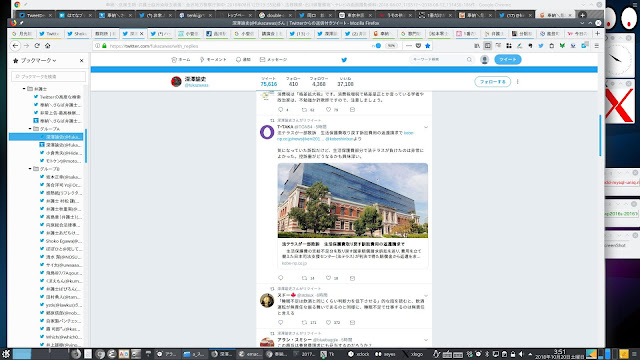Open the Twitterの高度な検索 bookmark
640x360 pixels.
pos(57,97)
